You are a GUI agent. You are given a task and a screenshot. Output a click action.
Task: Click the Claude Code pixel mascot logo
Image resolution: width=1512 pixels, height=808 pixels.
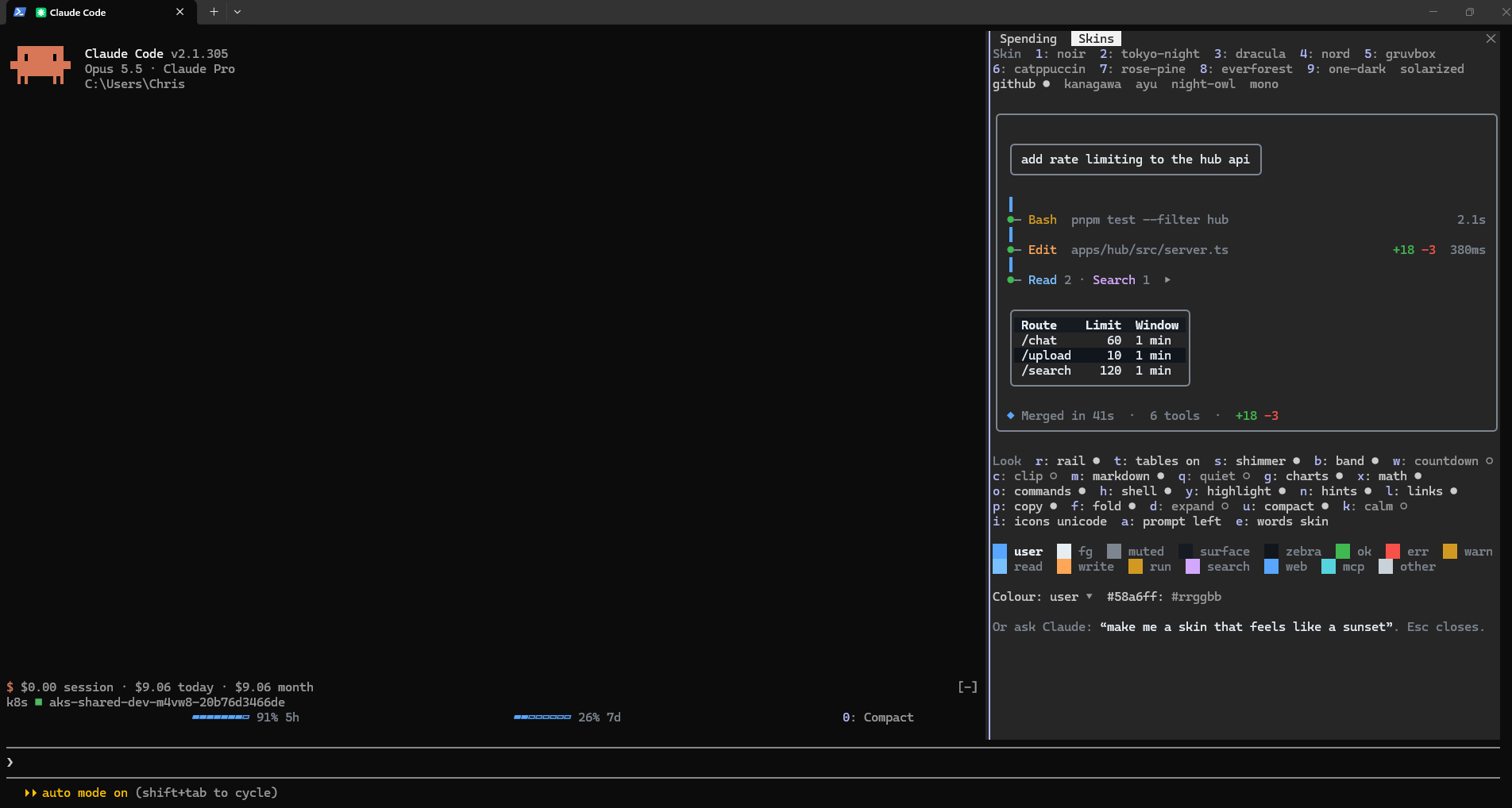40,65
